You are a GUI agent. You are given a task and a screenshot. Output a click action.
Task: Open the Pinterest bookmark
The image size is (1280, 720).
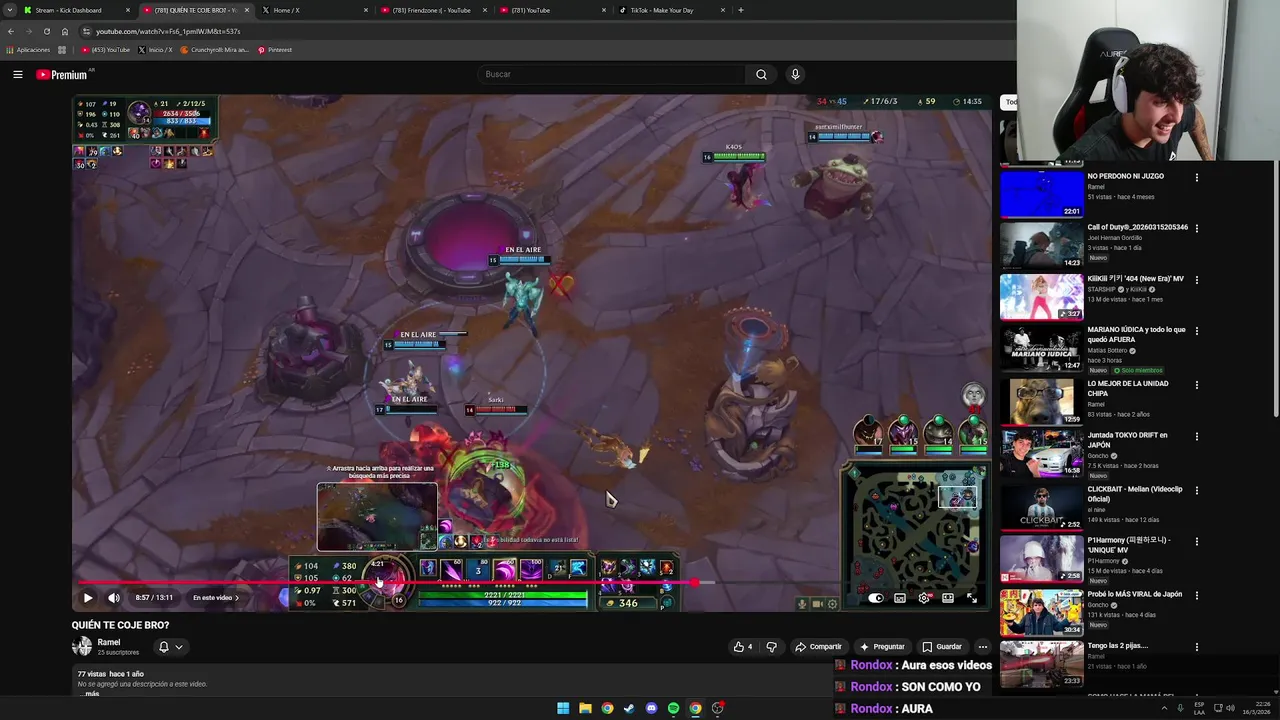click(x=275, y=50)
